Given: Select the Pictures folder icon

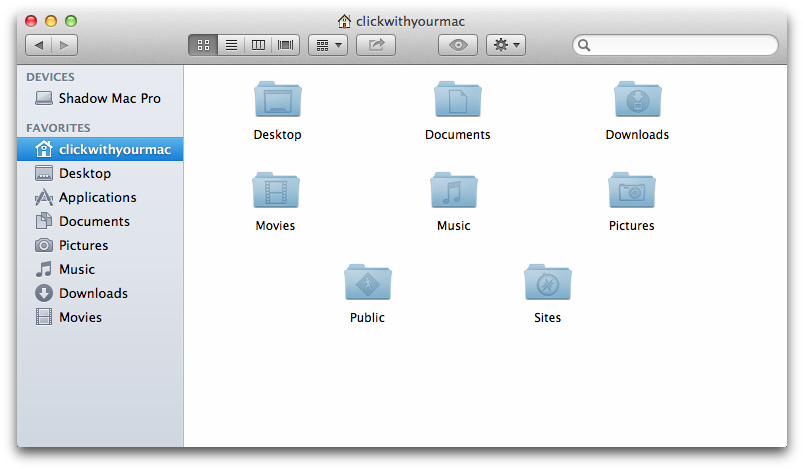Looking at the screenshot, I should (x=631, y=190).
